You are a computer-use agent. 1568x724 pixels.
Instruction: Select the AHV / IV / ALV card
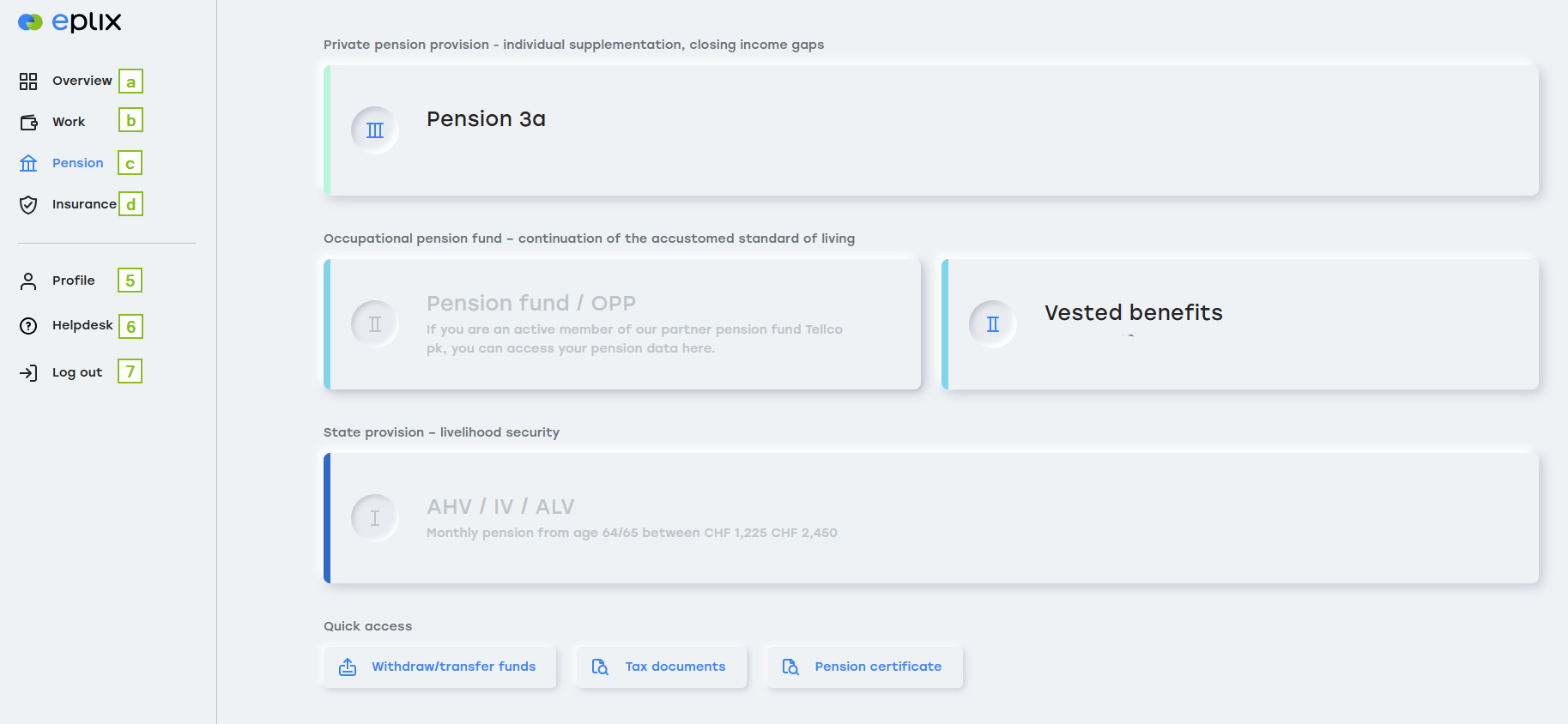[x=931, y=518]
